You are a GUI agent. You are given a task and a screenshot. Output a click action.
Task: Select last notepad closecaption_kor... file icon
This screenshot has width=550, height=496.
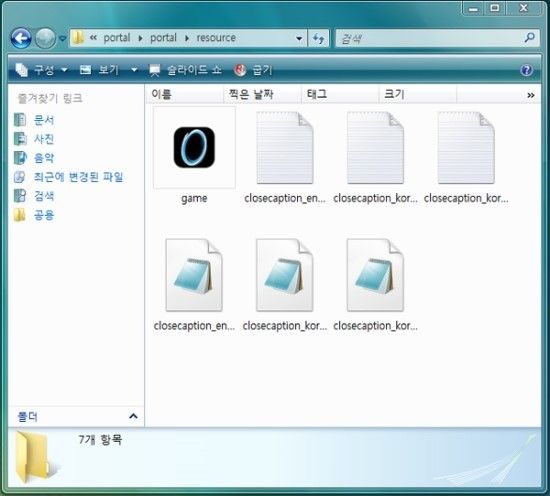pyautogui.click(x=375, y=275)
